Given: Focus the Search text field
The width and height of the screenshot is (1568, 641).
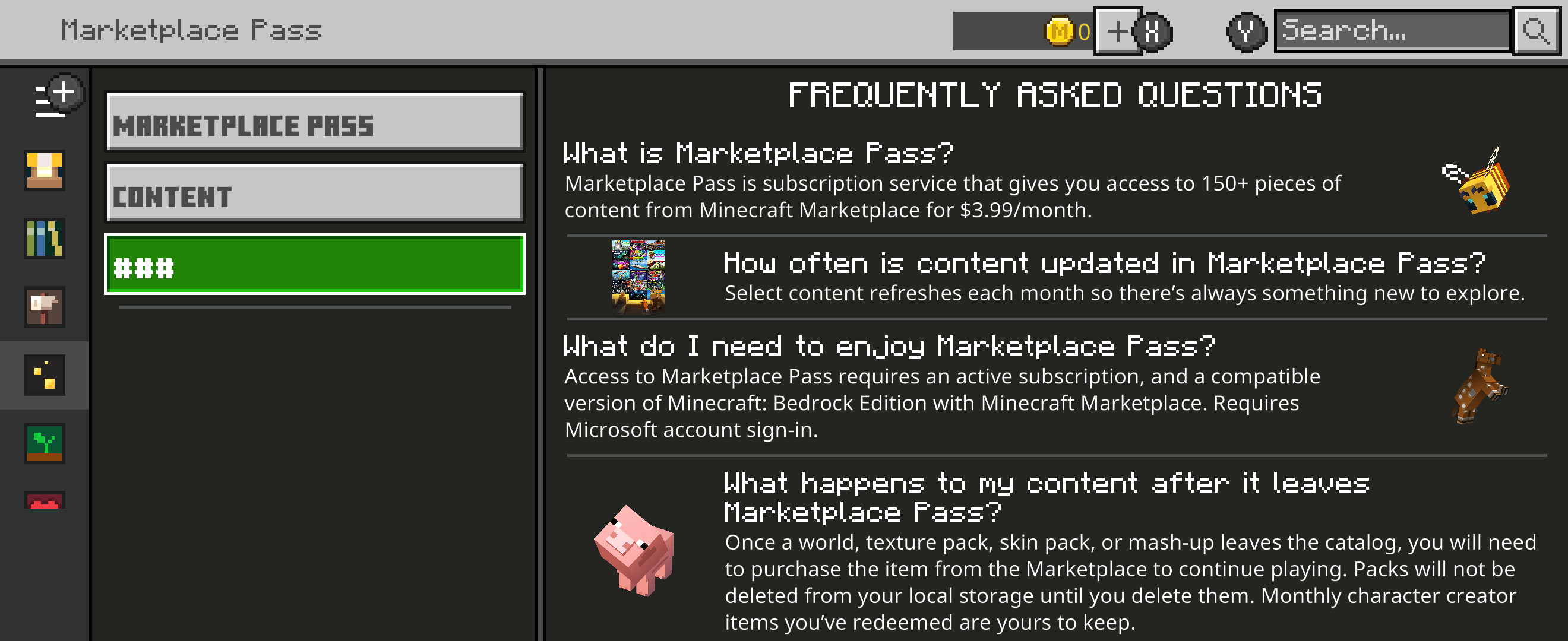Looking at the screenshot, I should click(x=1392, y=31).
